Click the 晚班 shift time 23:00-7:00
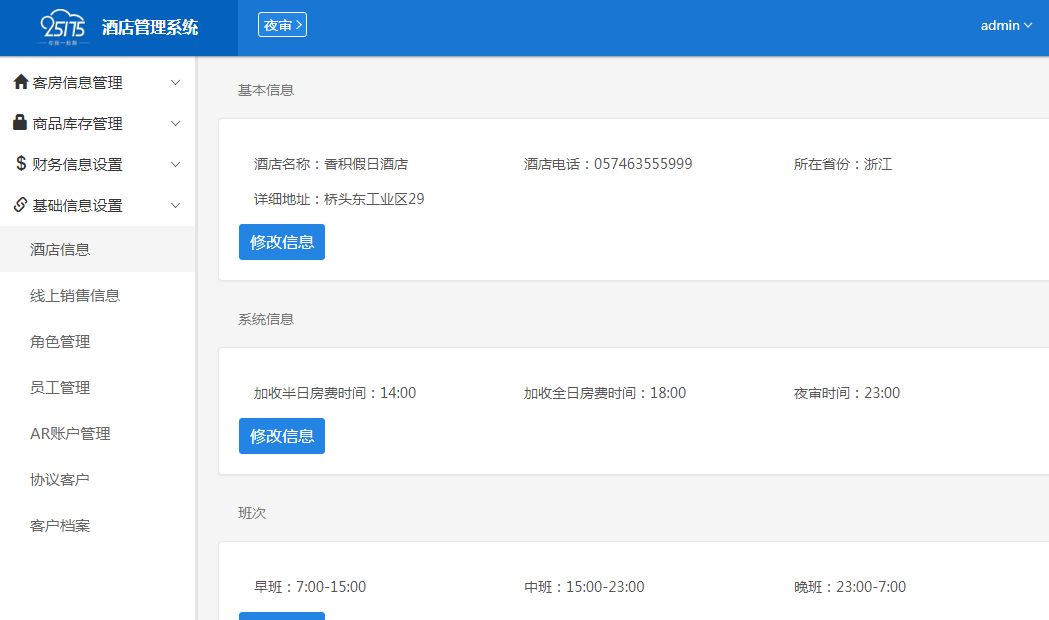 871,587
